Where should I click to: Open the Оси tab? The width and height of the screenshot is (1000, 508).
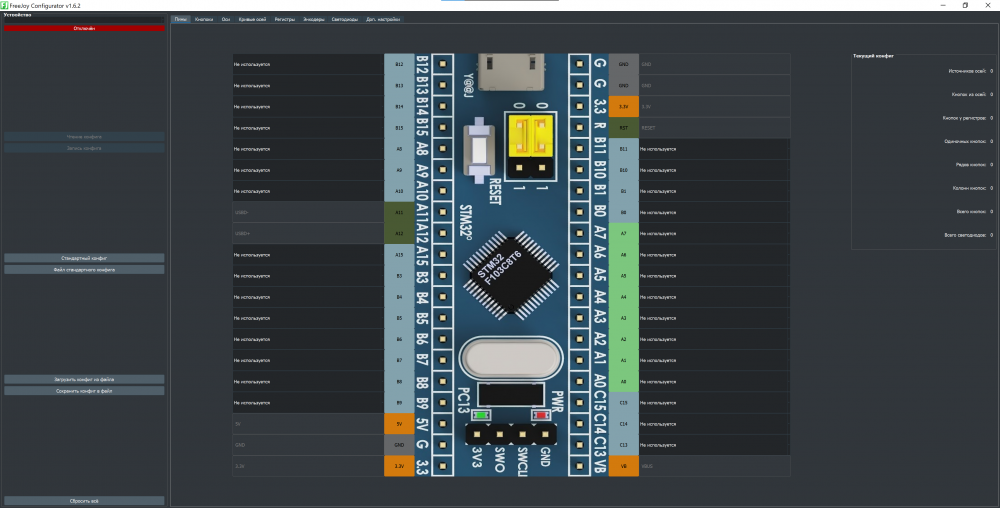point(226,19)
